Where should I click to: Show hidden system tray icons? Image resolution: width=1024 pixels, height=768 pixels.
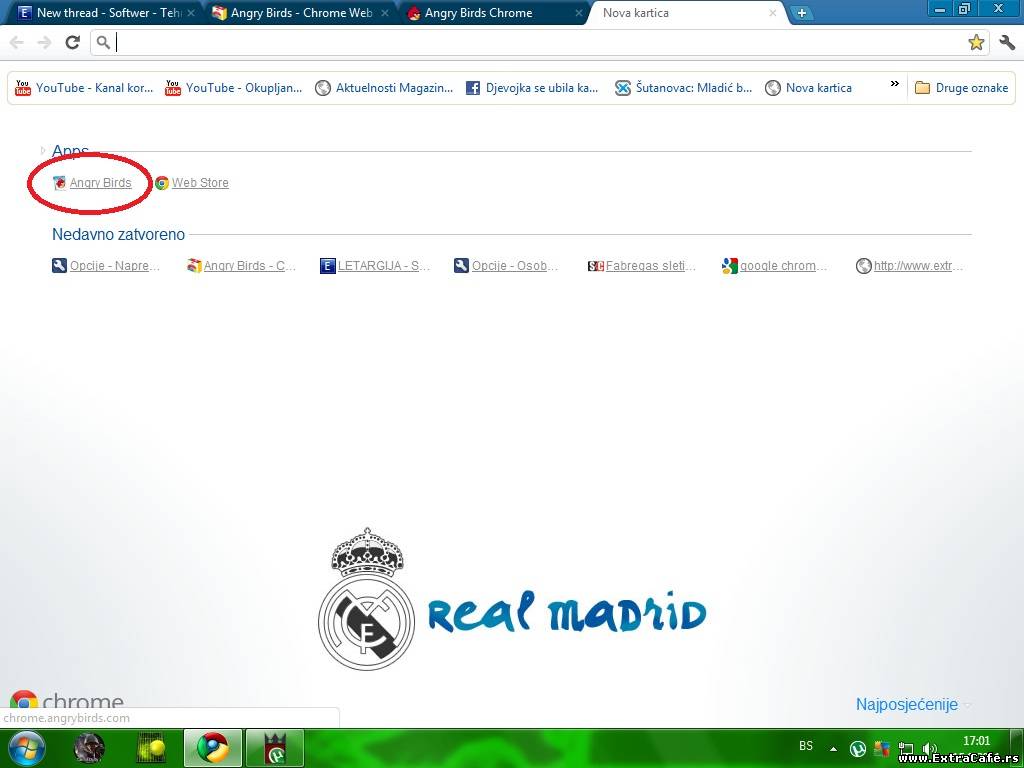833,748
